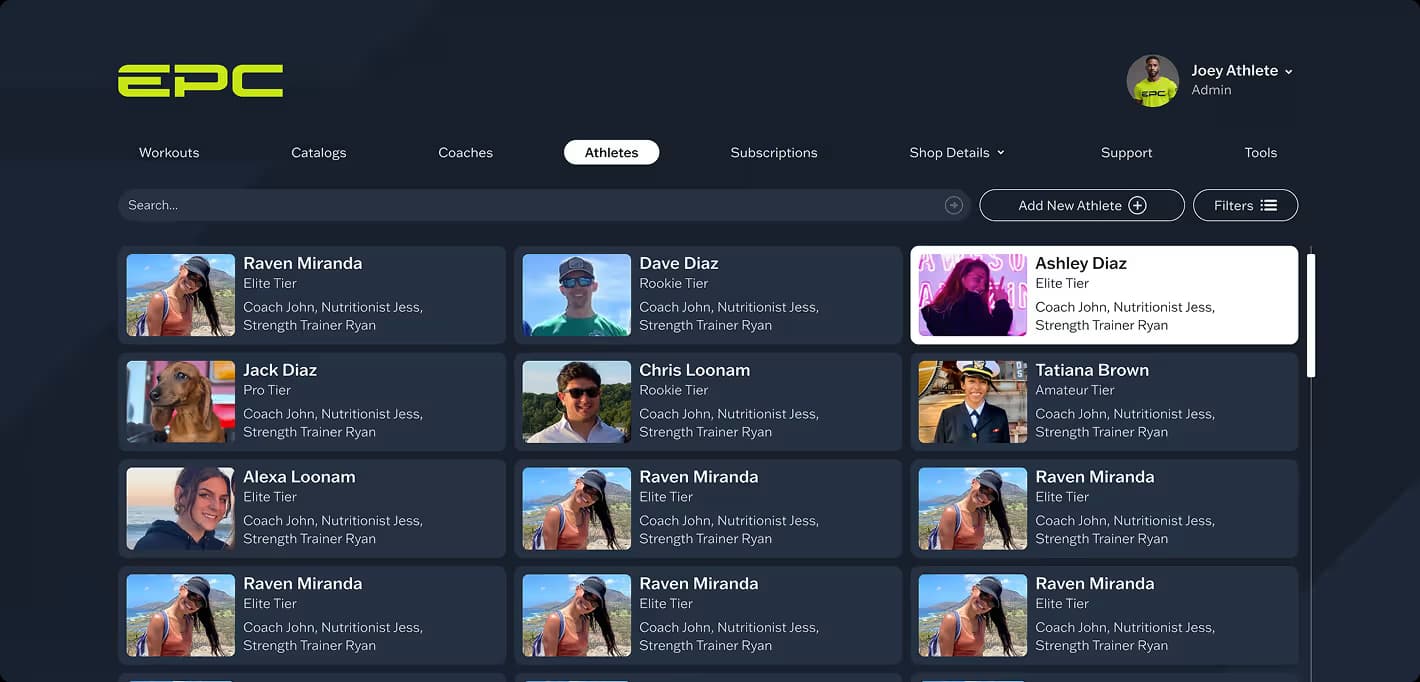Open Dave Diaz's photo thumbnail

click(577, 295)
